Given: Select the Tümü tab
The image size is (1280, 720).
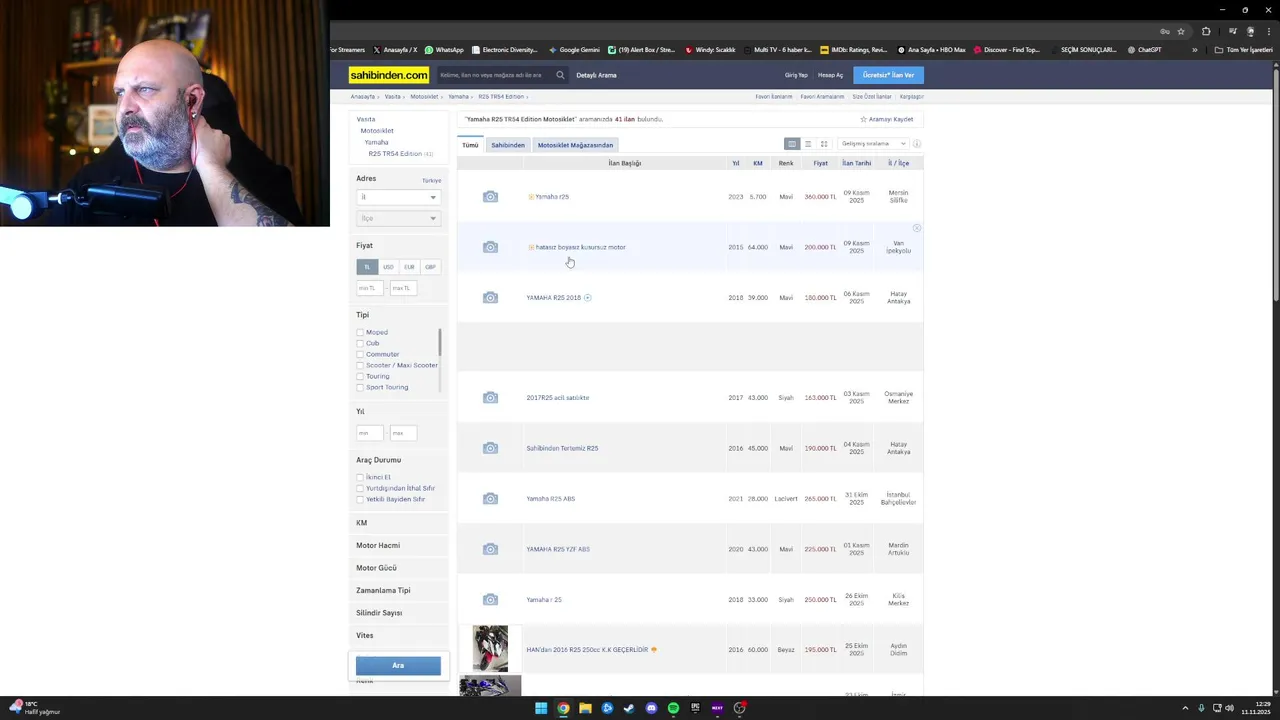Looking at the screenshot, I should 470,145.
